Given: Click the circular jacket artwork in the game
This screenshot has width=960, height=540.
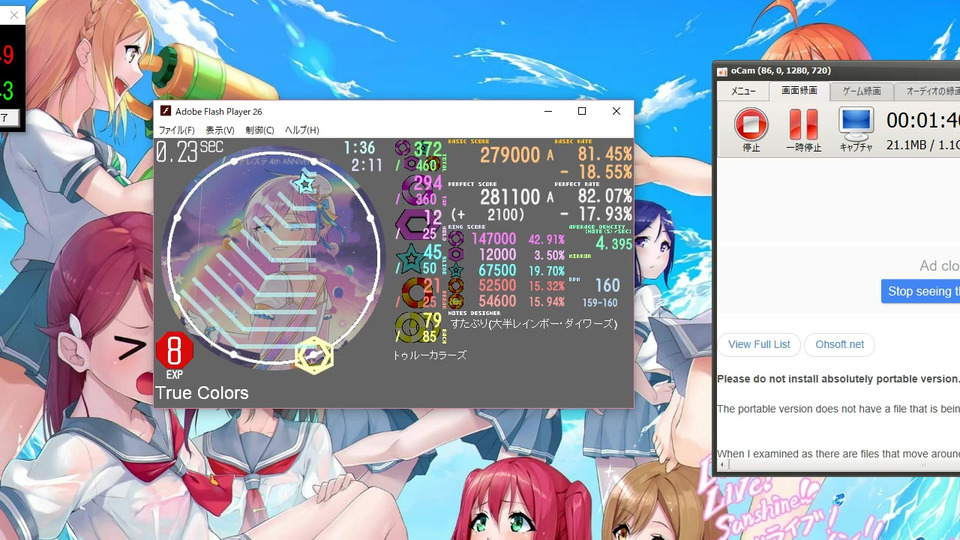Looking at the screenshot, I should 274,257.
